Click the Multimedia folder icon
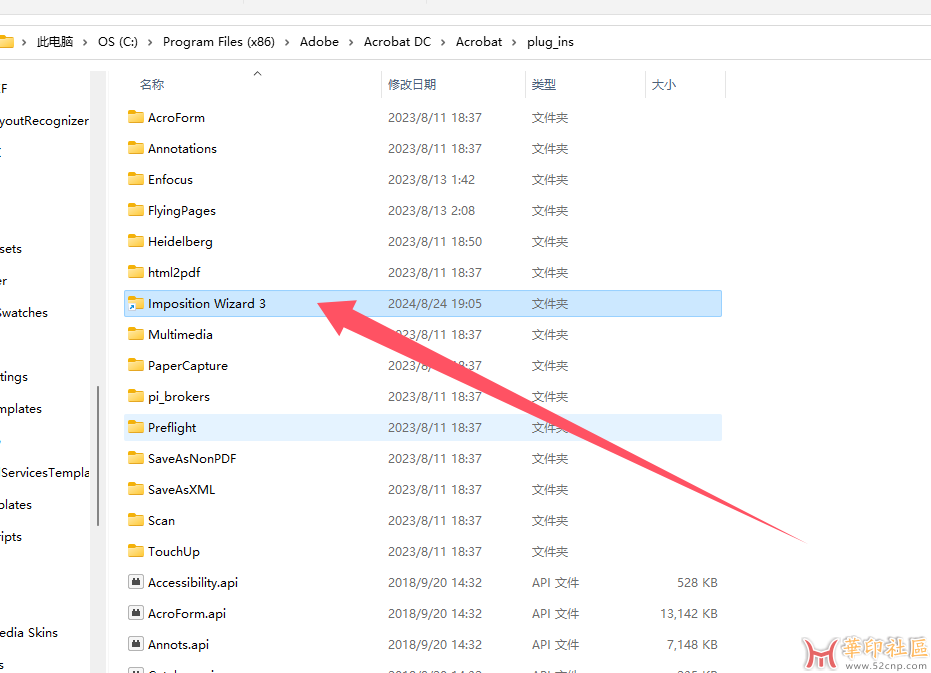931x673 pixels. click(x=136, y=334)
